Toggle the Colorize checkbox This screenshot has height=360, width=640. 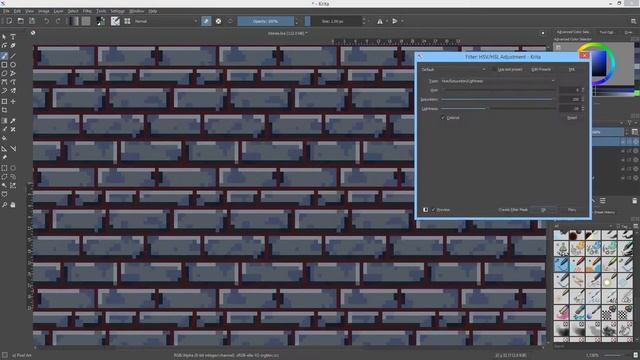click(x=443, y=118)
